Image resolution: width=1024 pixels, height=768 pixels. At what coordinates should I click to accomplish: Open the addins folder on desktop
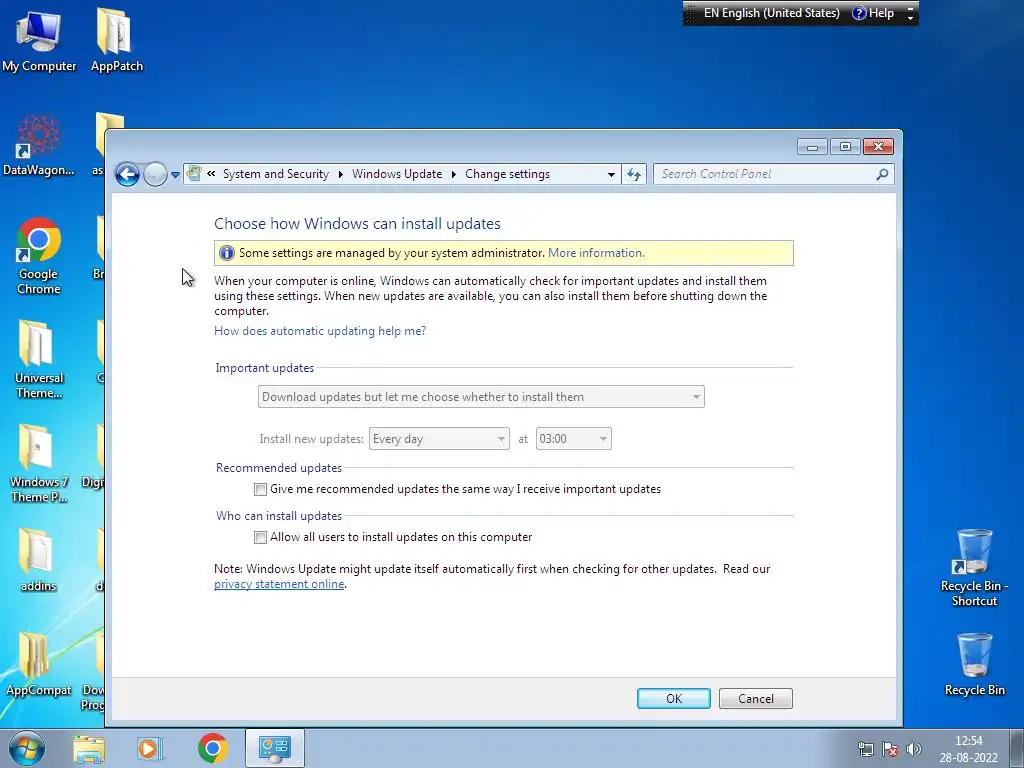[39, 560]
